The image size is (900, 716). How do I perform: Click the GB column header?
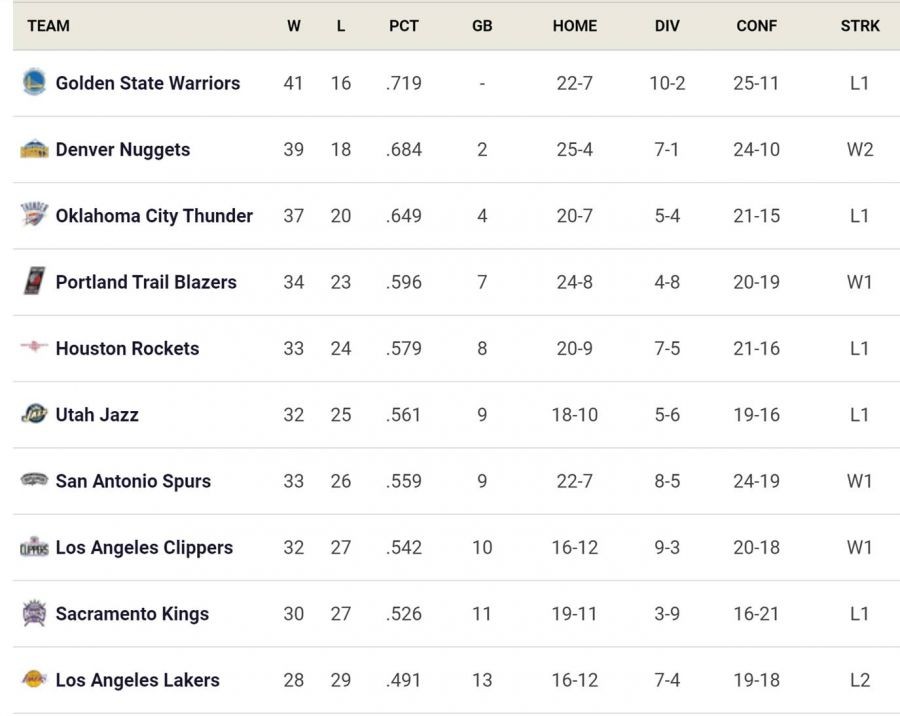(x=482, y=26)
